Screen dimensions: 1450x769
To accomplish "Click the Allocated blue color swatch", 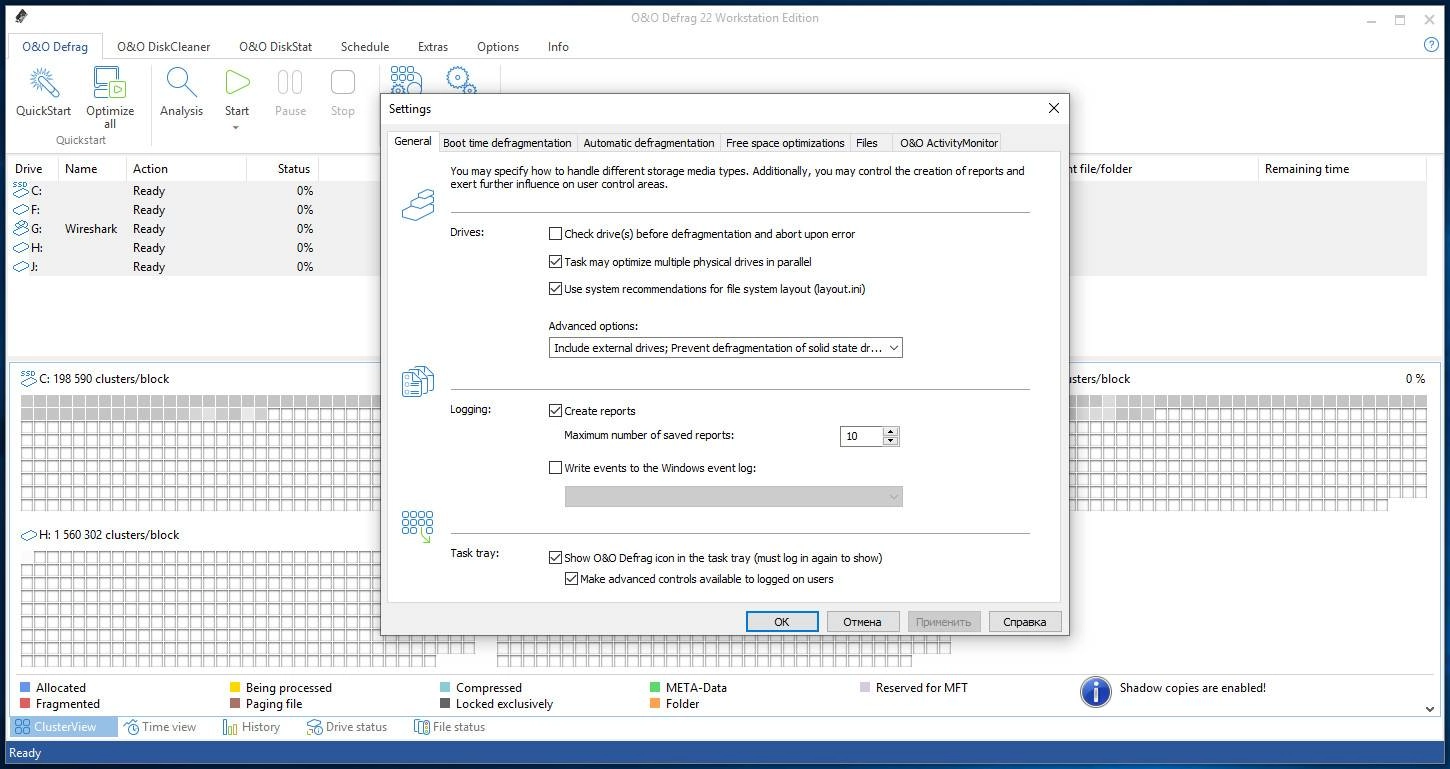I will pos(25,688).
